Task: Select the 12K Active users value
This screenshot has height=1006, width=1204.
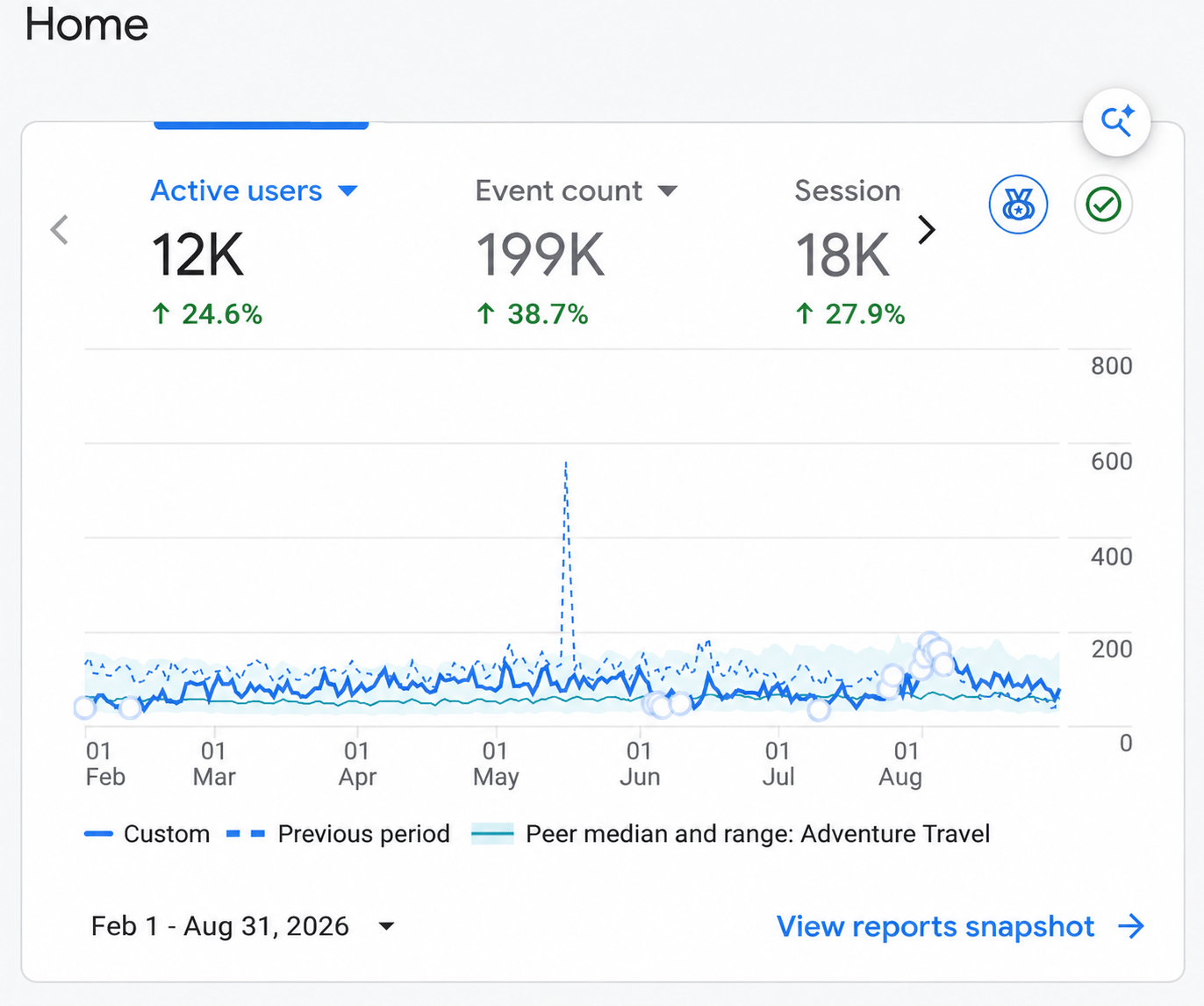Action: (x=197, y=255)
